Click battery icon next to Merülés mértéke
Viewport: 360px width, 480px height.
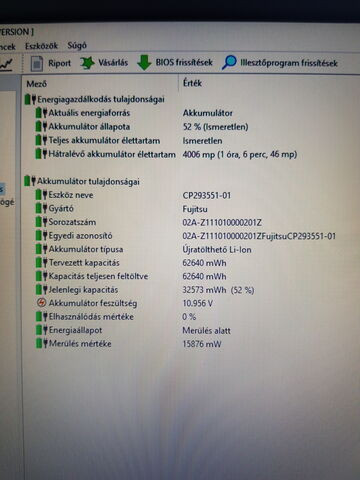point(41,343)
